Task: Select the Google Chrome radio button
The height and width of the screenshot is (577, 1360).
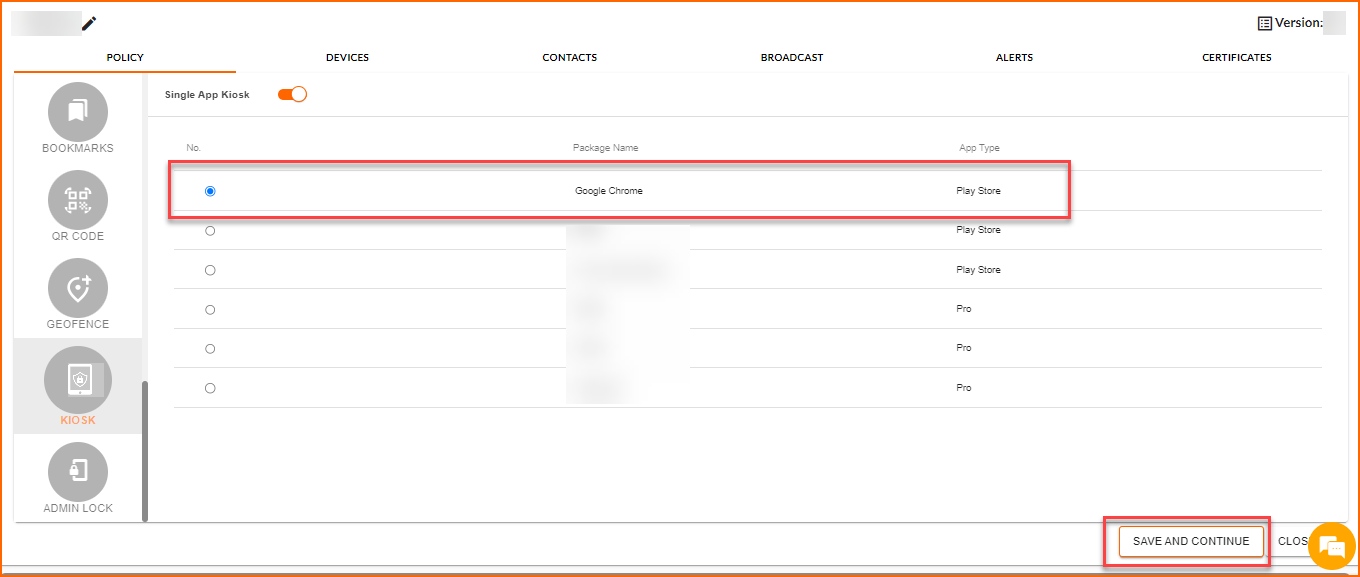Action: coord(210,191)
